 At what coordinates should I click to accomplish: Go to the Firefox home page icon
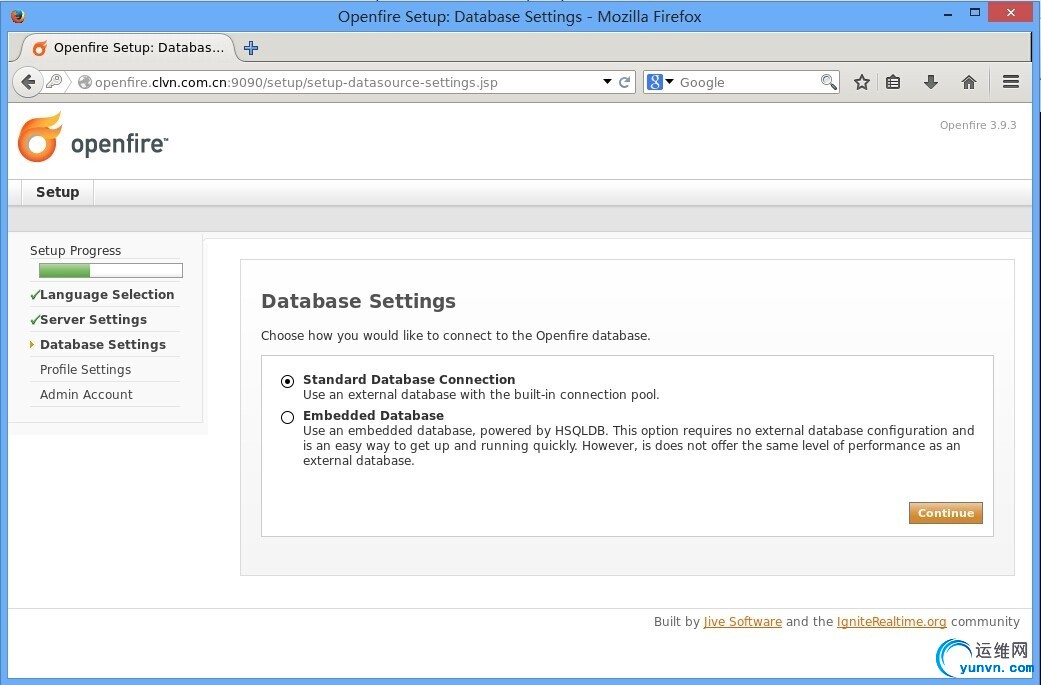969,82
